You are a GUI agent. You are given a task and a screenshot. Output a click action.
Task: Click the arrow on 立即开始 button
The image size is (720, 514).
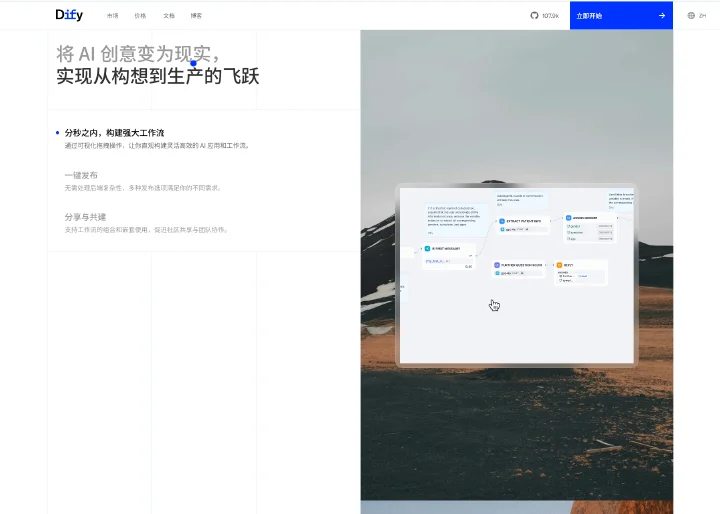tap(662, 16)
